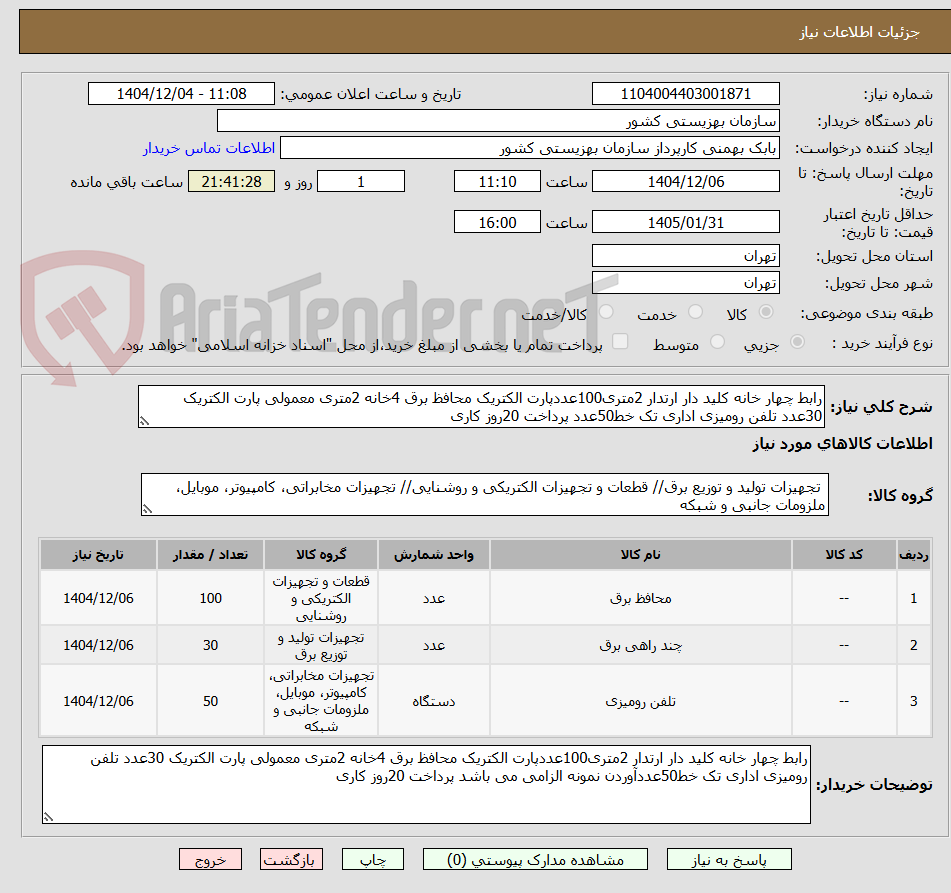
Task: Click the remaining time 21:41:28 field
Action: click(231, 181)
